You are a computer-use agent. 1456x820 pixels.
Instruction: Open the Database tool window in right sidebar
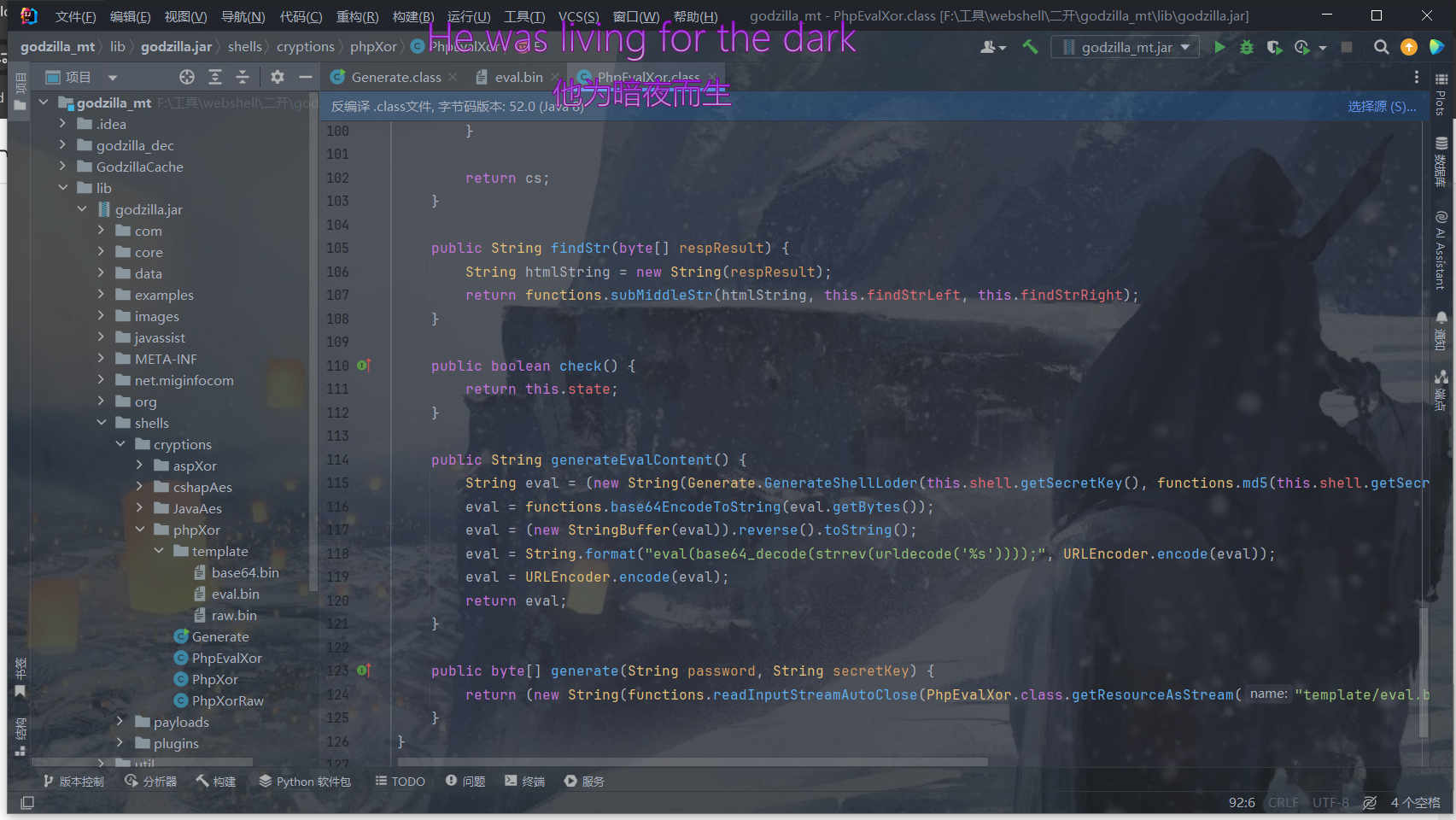[1441, 161]
